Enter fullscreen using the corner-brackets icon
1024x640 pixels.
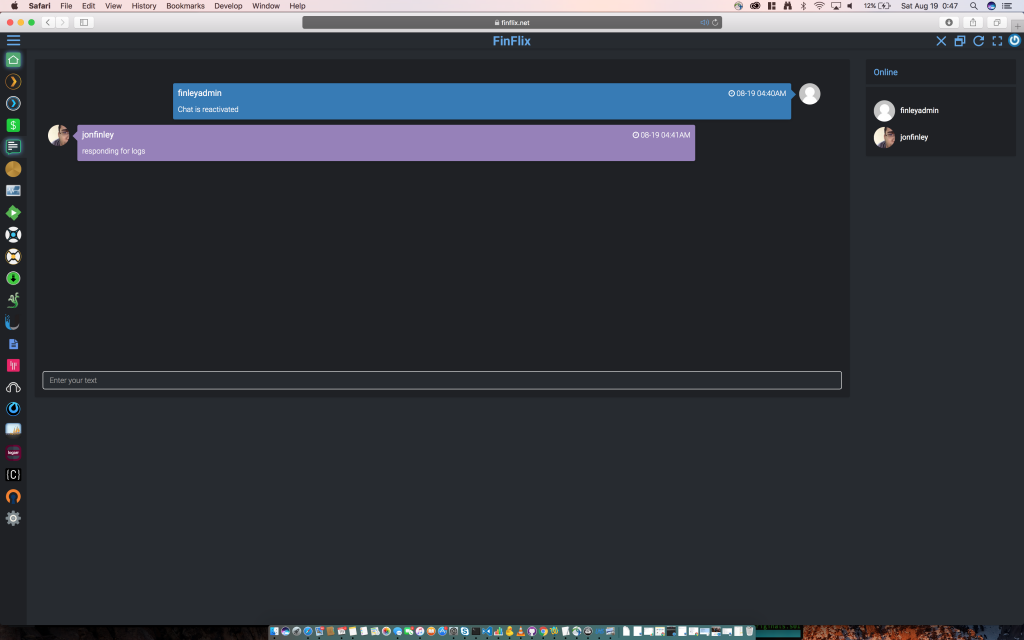click(x=997, y=40)
